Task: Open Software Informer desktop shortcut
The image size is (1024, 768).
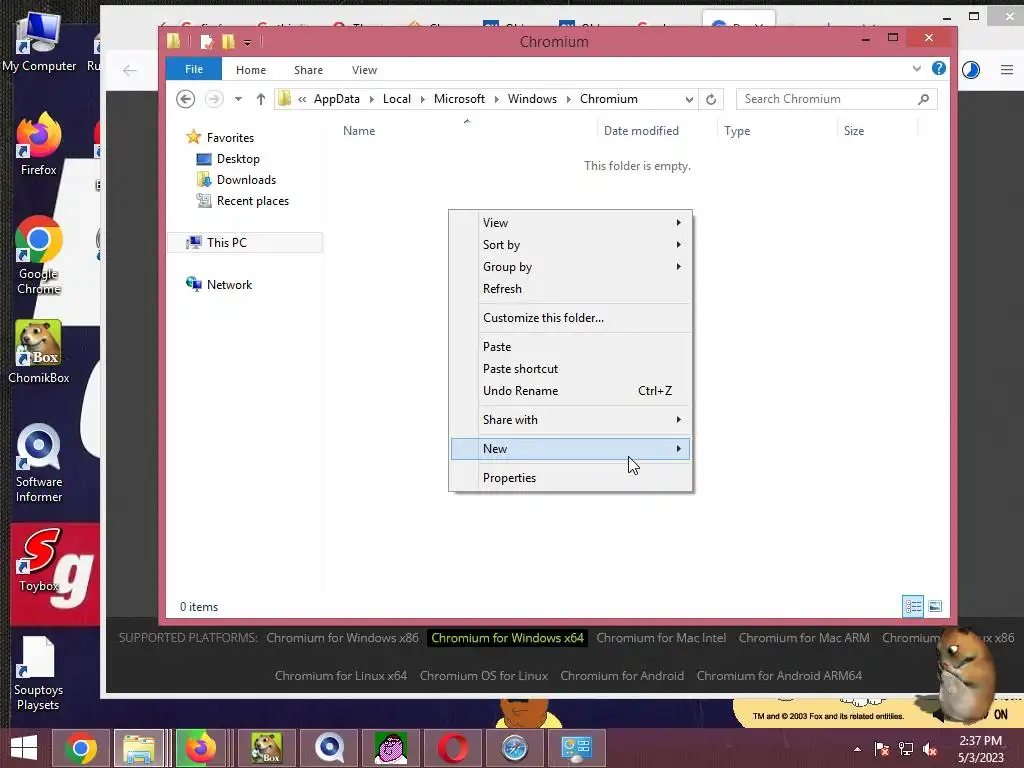Action: 39,463
